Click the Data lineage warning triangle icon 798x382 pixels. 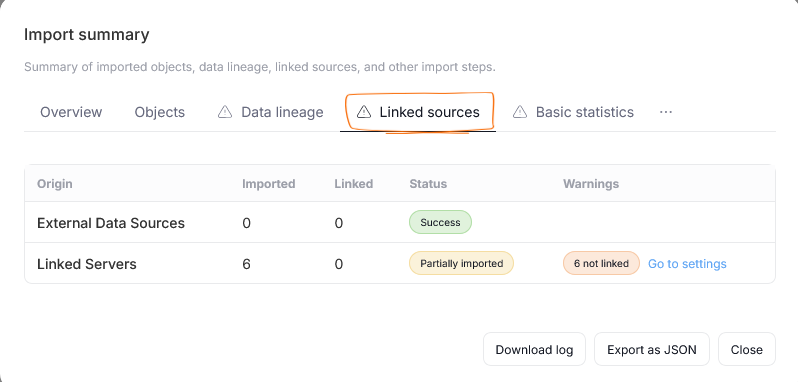click(x=224, y=112)
